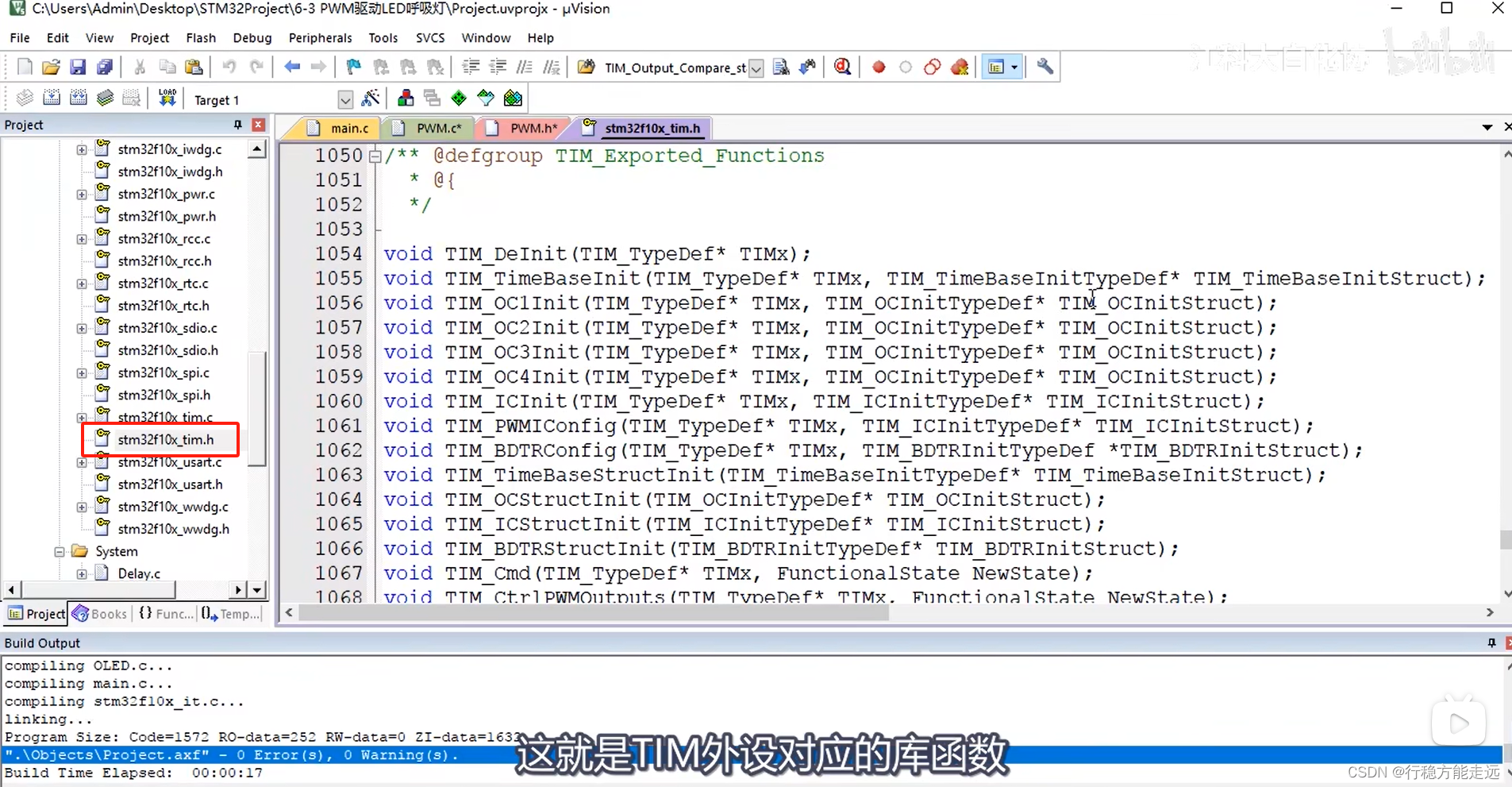1512x787 pixels.
Task: Switch to PWM.c* tab
Action: [429, 128]
